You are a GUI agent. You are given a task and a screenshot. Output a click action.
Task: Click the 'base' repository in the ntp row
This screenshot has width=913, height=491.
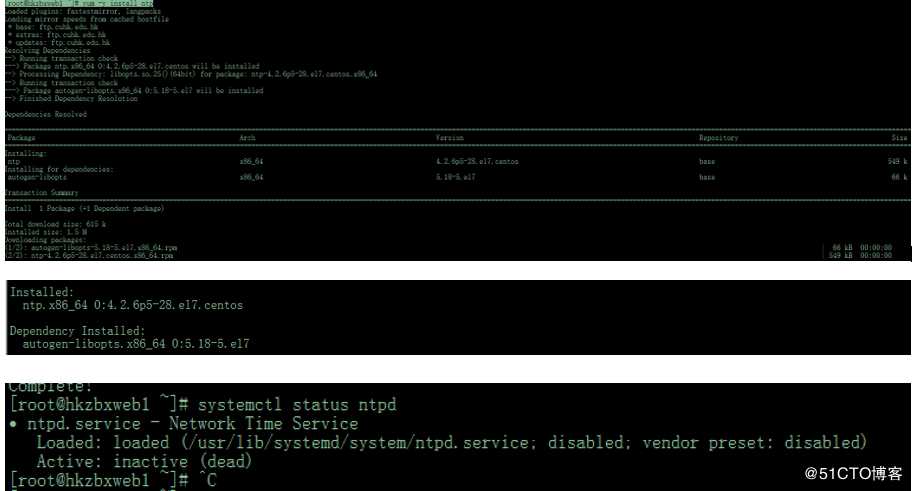point(707,161)
